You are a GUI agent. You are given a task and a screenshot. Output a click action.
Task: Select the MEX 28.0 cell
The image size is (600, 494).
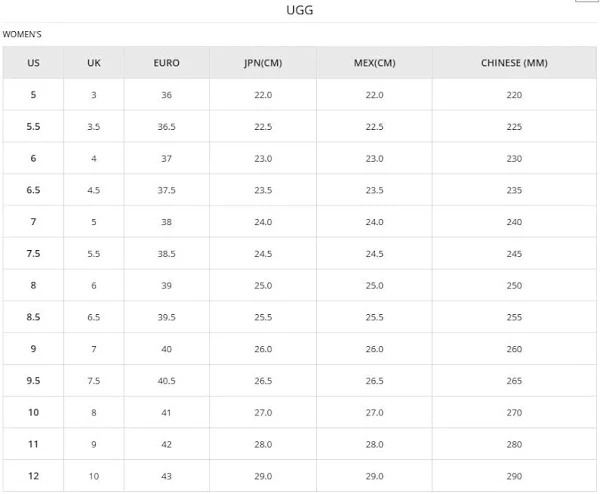coord(374,444)
